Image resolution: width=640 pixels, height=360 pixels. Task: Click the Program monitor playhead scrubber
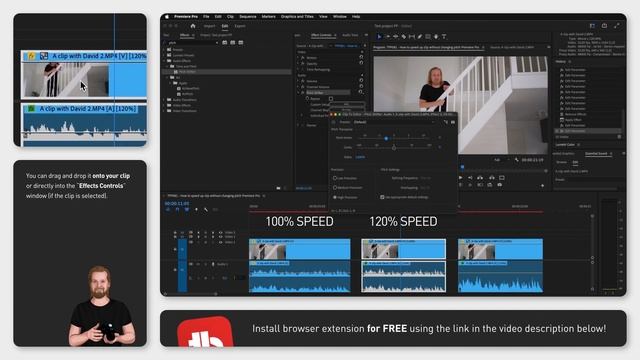tap(462, 167)
